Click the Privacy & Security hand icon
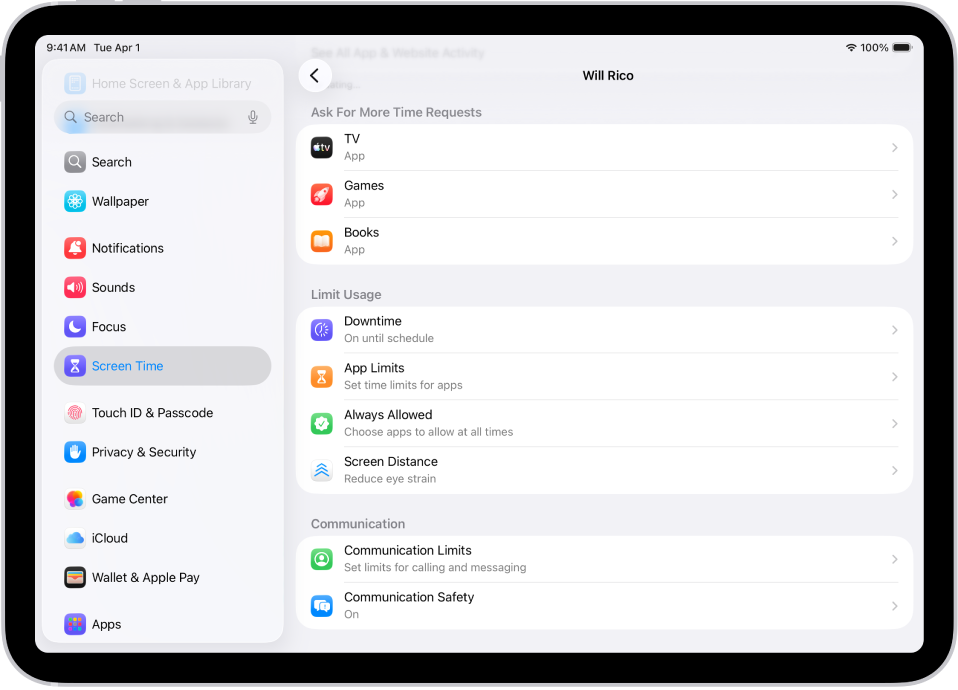Screen dimensions: 958x690 [75, 452]
